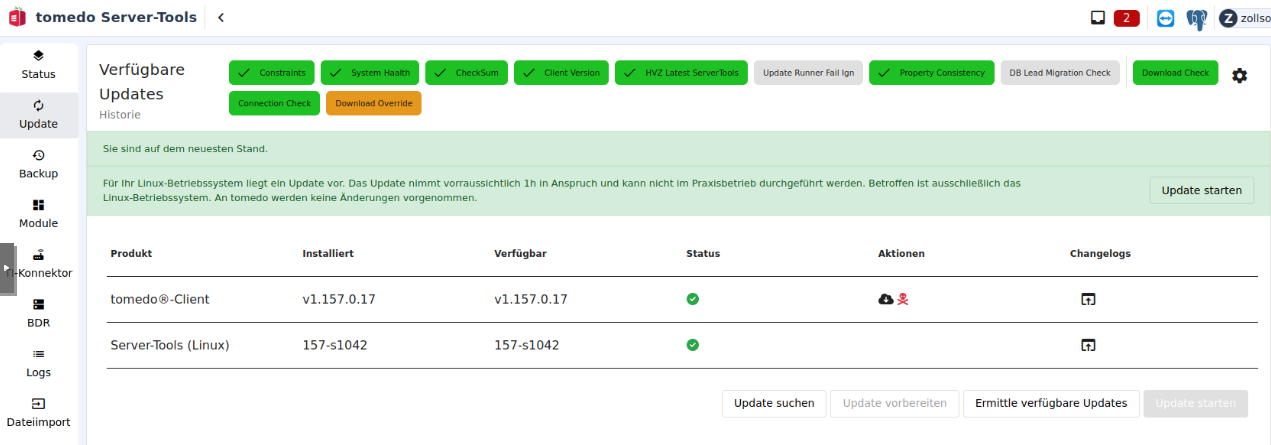Open the Status section in sidebar
Viewport: 1271px width, 445px height.
point(38,64)
